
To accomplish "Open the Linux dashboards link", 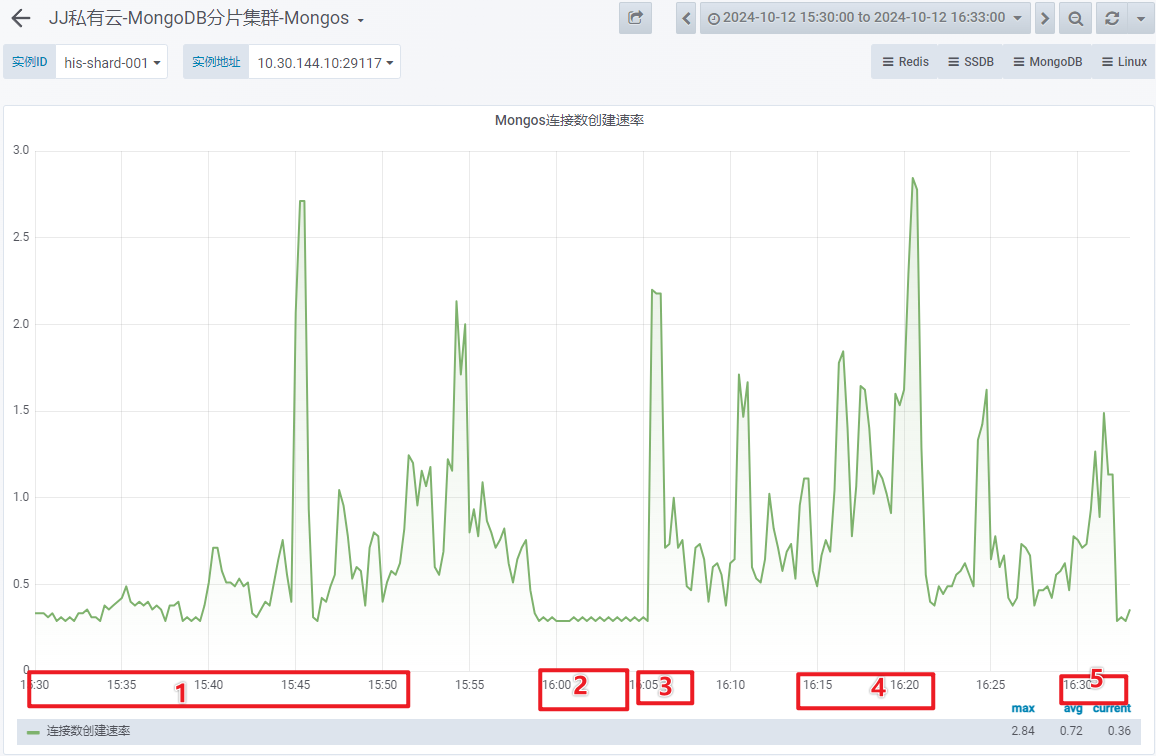I will pyautogui.click(x=1124, y=62).
